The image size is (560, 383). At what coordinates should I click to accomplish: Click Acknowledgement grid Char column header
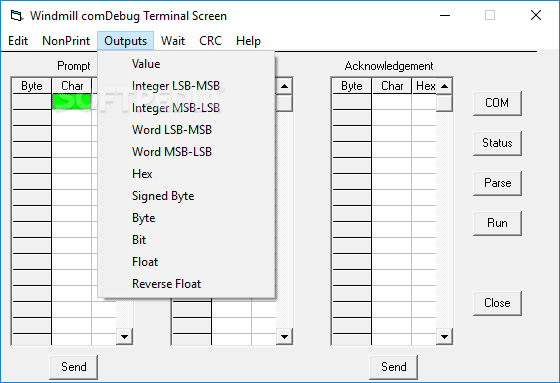(392, 86)
